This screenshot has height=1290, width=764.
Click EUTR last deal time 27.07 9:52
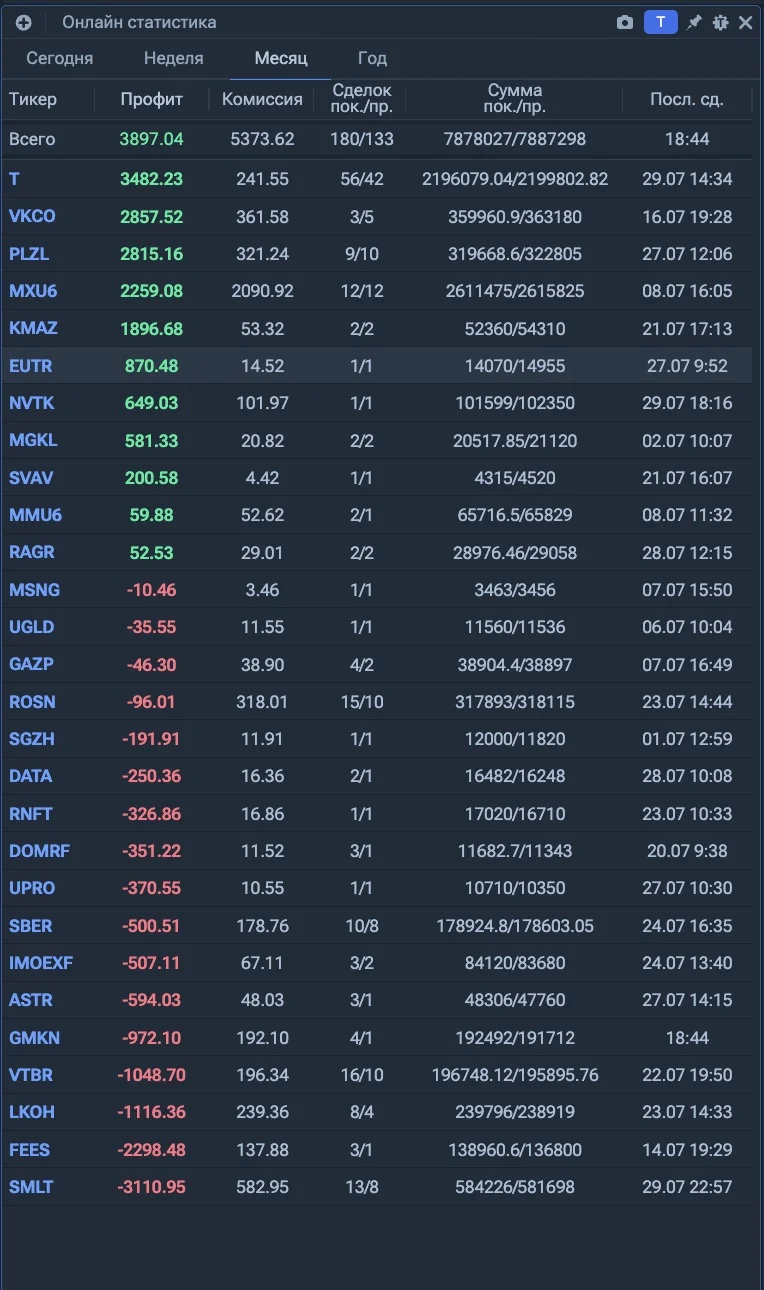click(687, 366)
